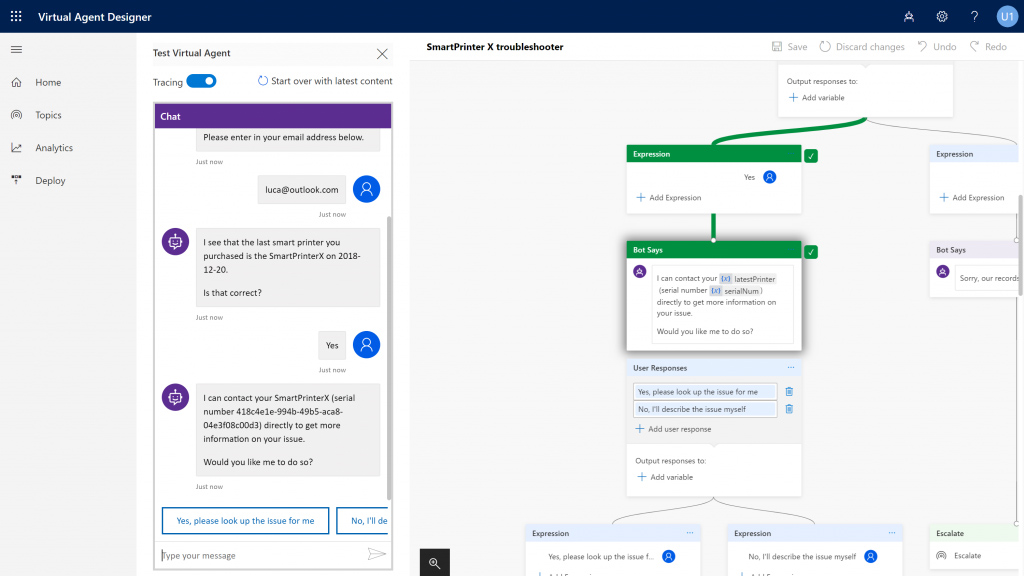Close the Test Virtual Agent panel

point(382,54)
